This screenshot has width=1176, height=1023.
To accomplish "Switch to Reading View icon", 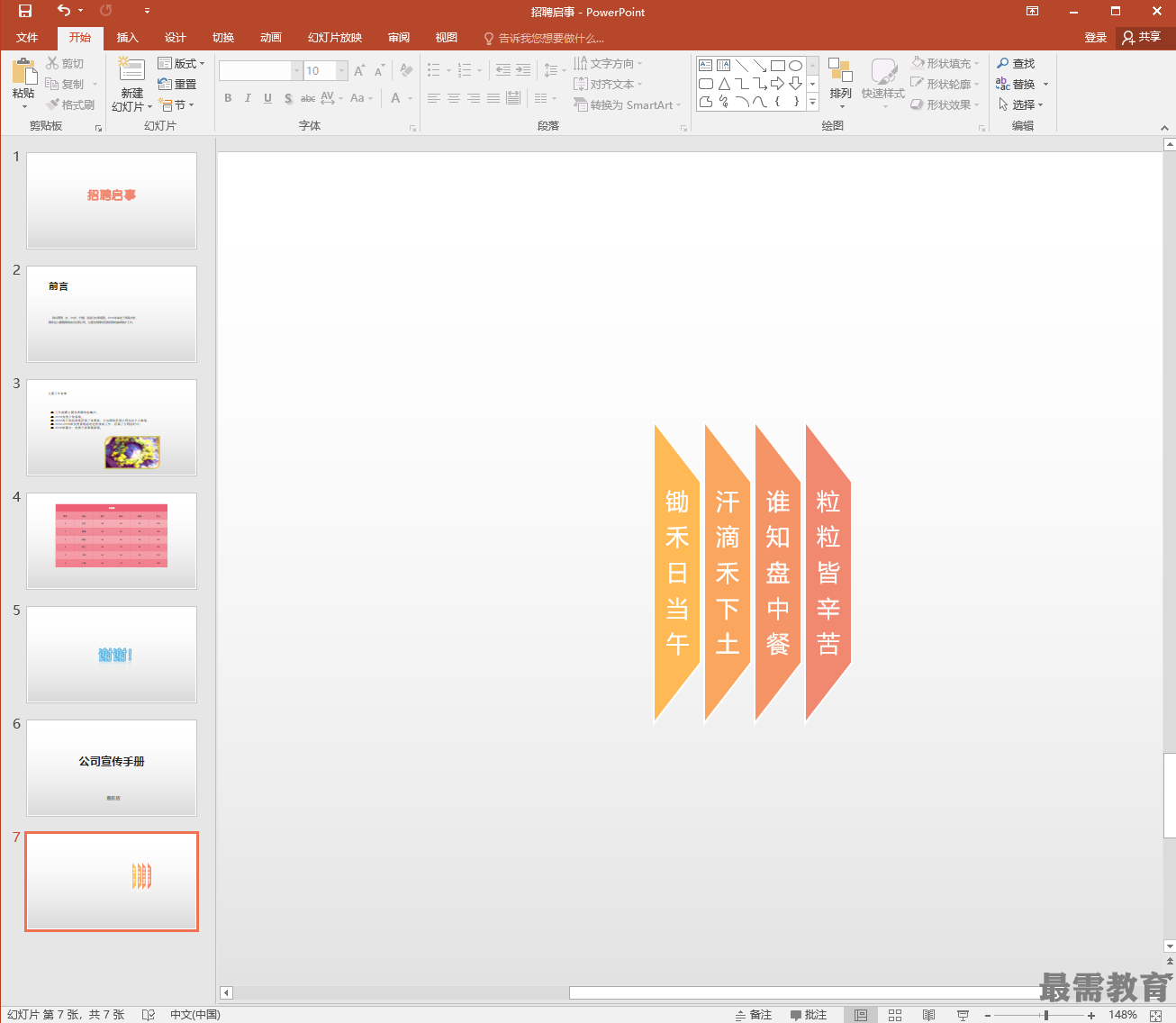I will click(928, 1015).
